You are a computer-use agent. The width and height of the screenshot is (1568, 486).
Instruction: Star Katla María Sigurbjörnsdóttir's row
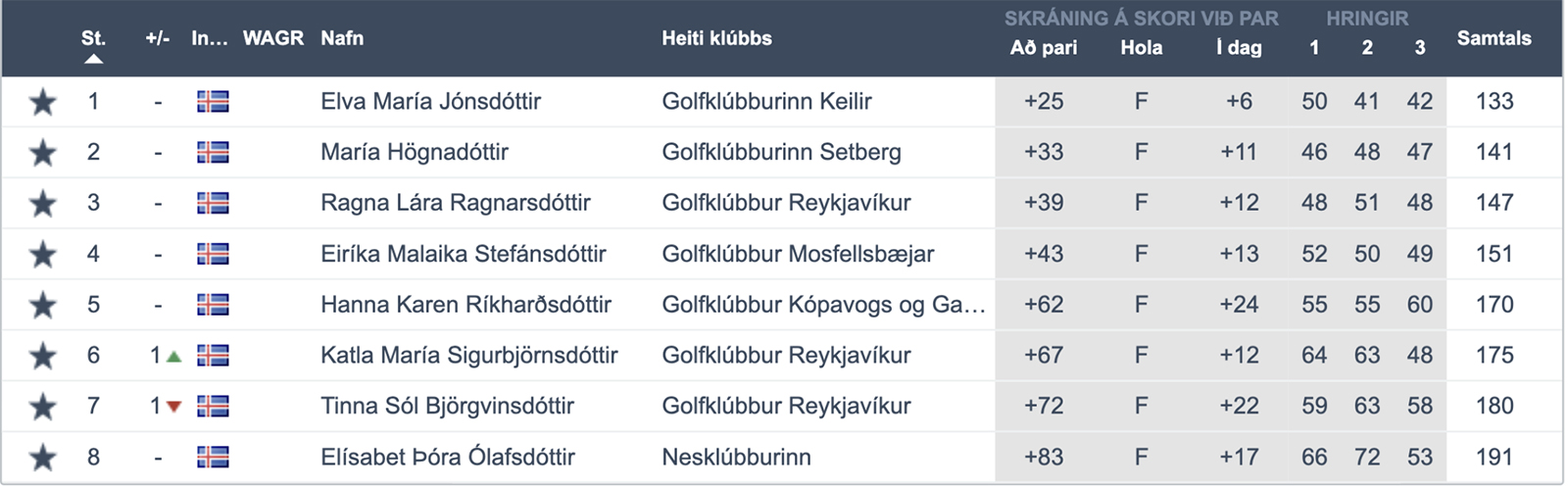point(42,356)
